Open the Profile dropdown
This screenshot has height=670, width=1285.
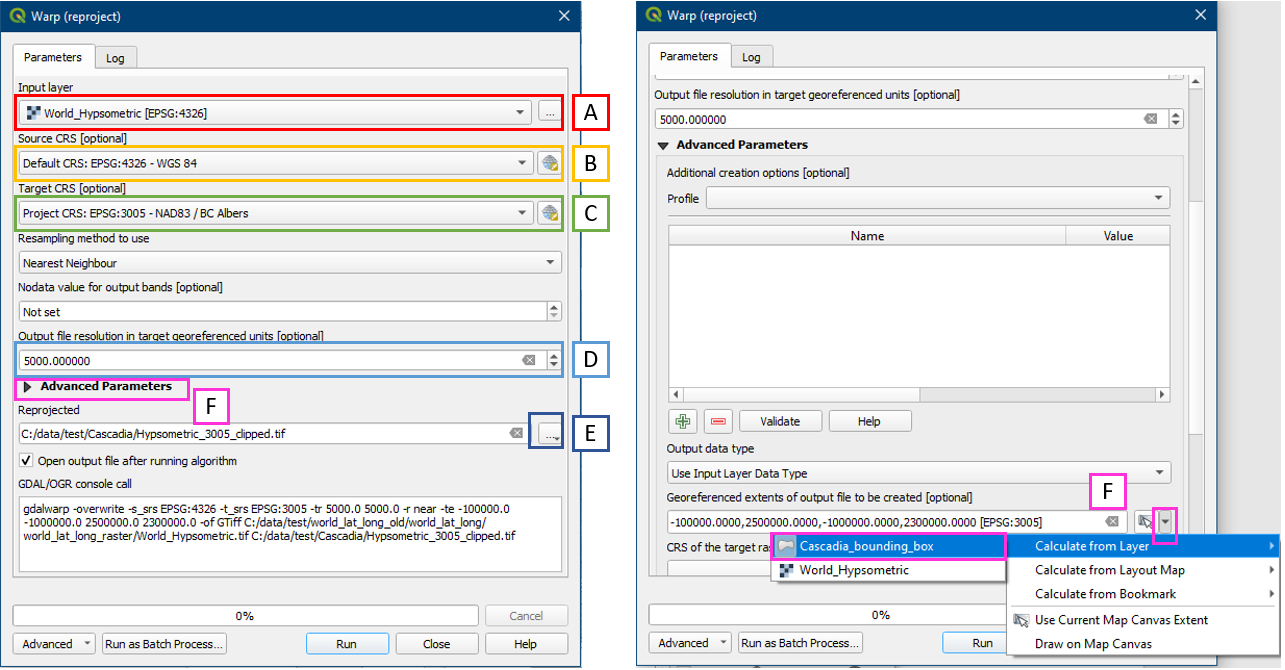pyautogui.click(x=937, y=198)
